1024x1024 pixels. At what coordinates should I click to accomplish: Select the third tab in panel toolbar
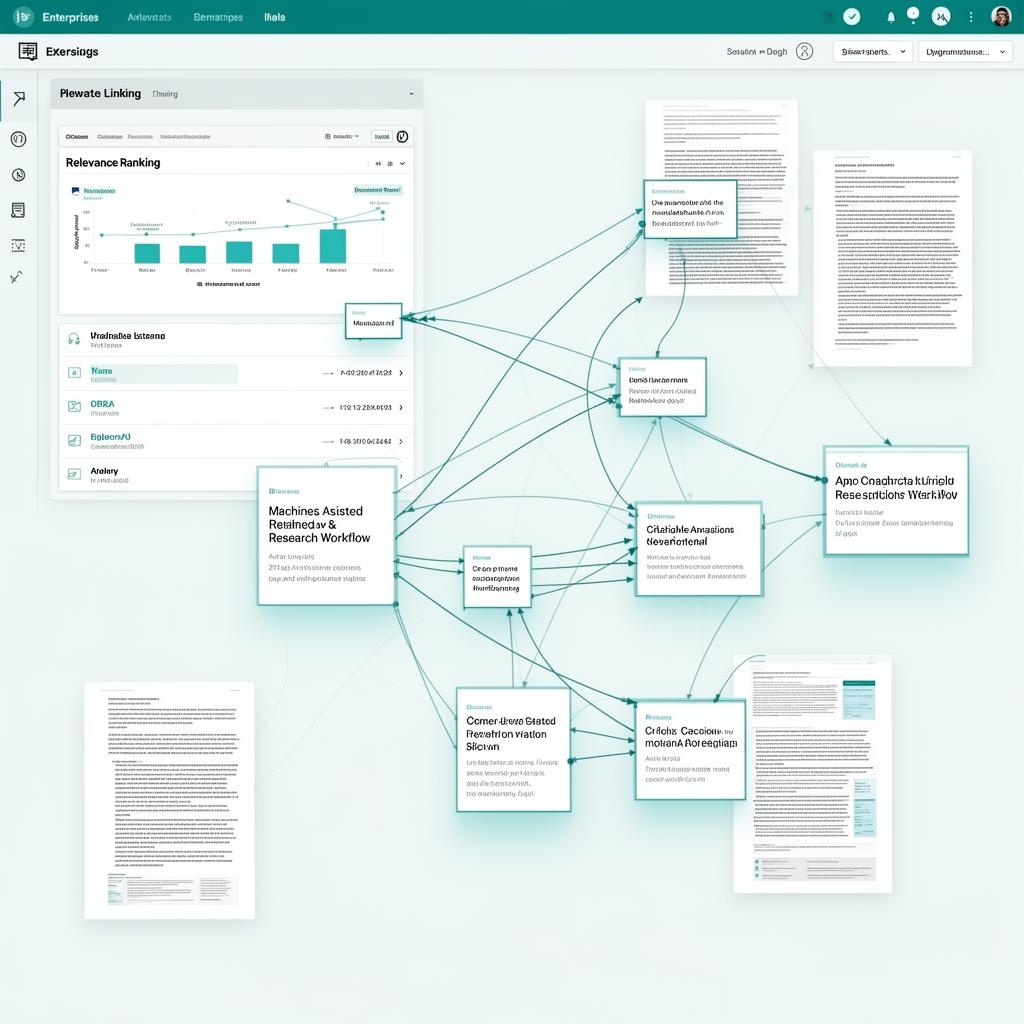pyautogui.click(x=140, y=136)
